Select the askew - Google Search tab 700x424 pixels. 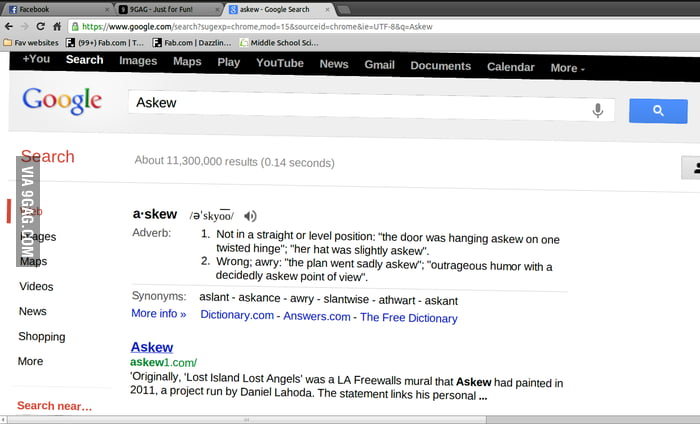tap(279, 9)
